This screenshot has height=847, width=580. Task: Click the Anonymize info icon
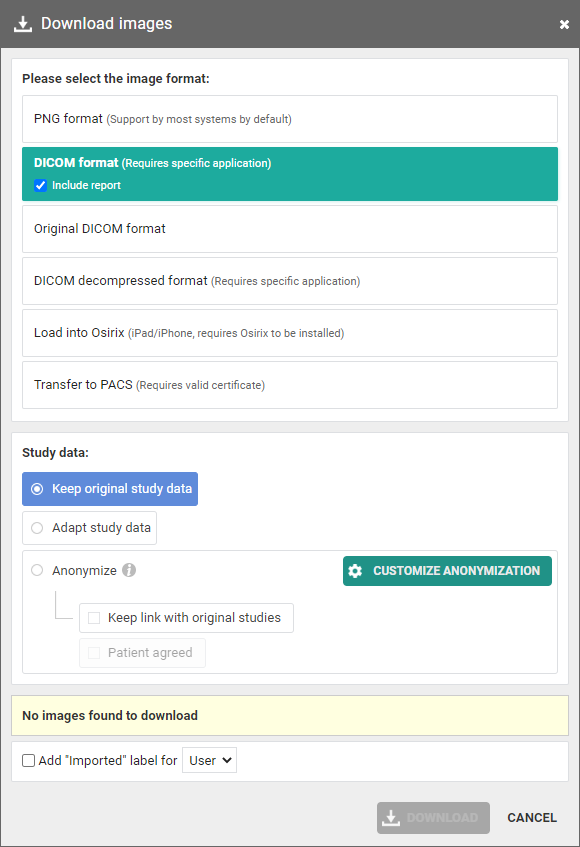[129, 570]
